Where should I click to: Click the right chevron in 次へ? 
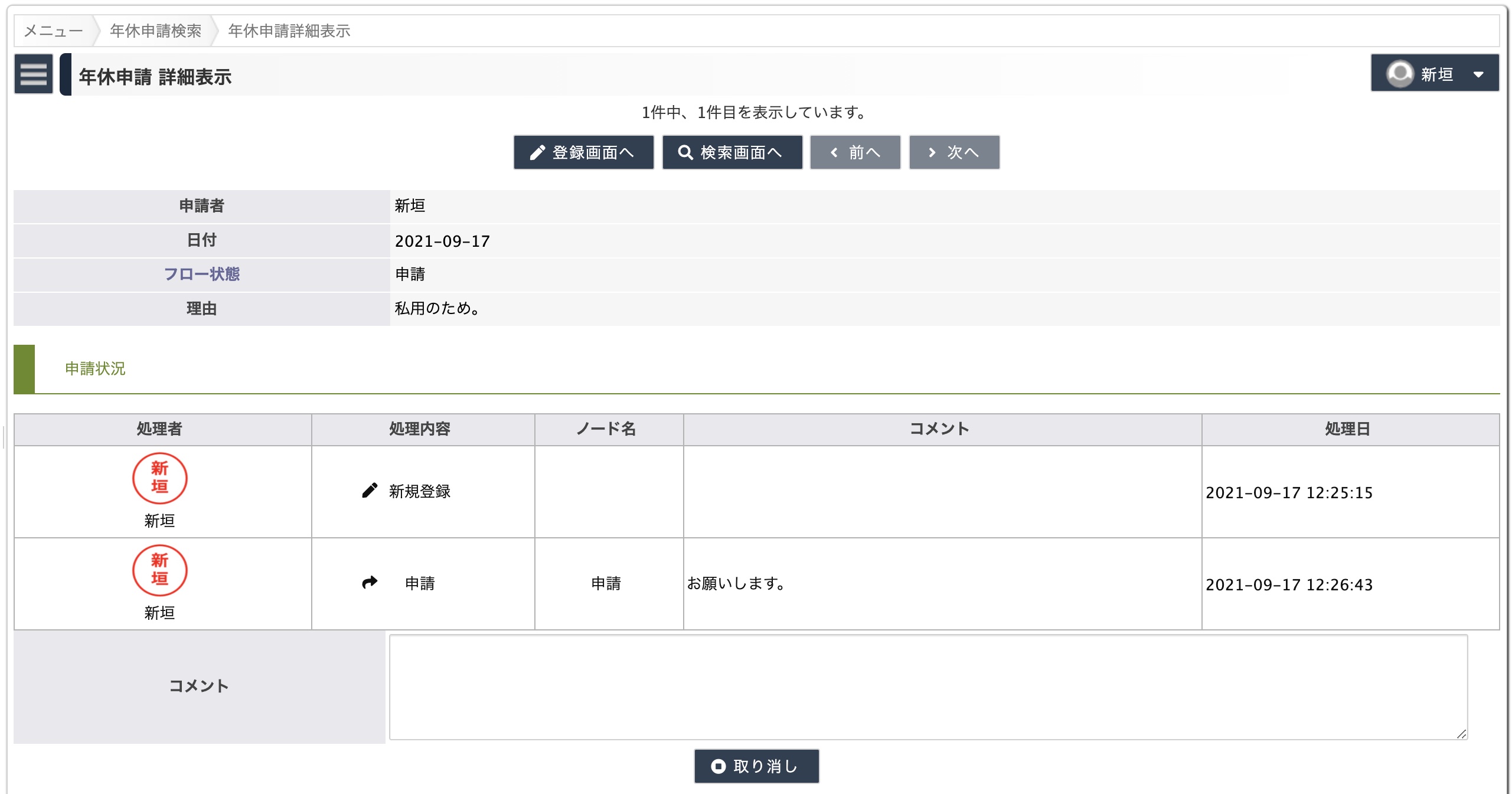[932, 152]
